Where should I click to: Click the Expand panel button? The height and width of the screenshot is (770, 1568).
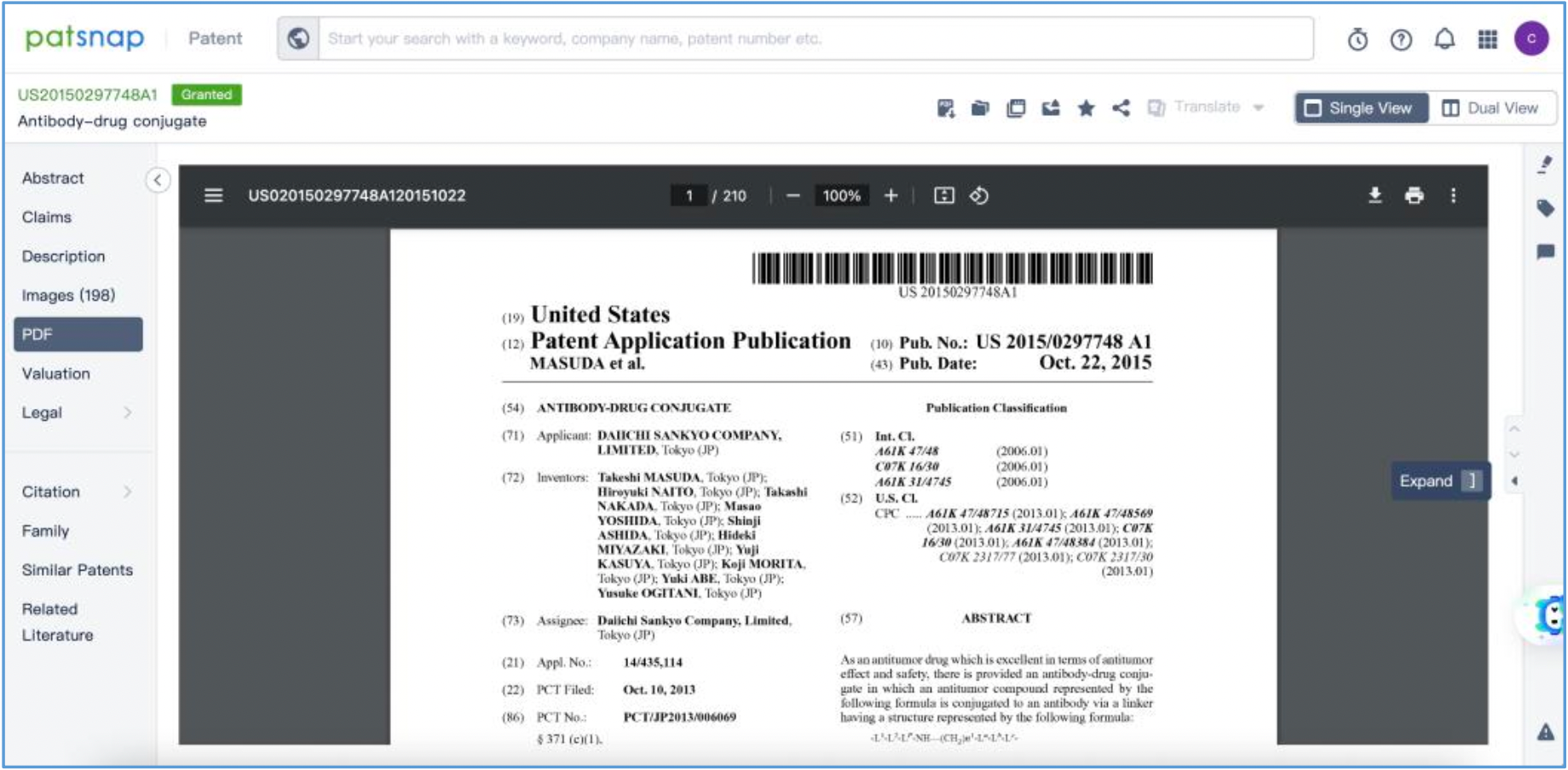1440,480
